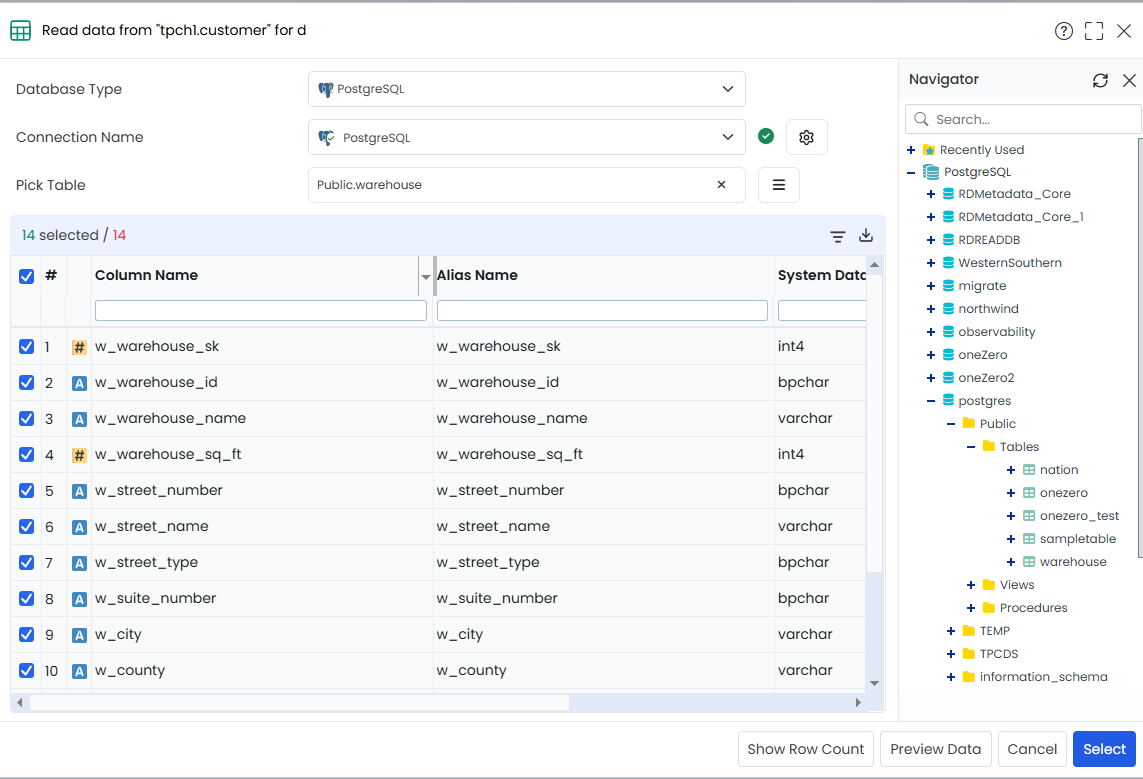Click the download columns icon

pyautogui.click(x=866, y=235)
